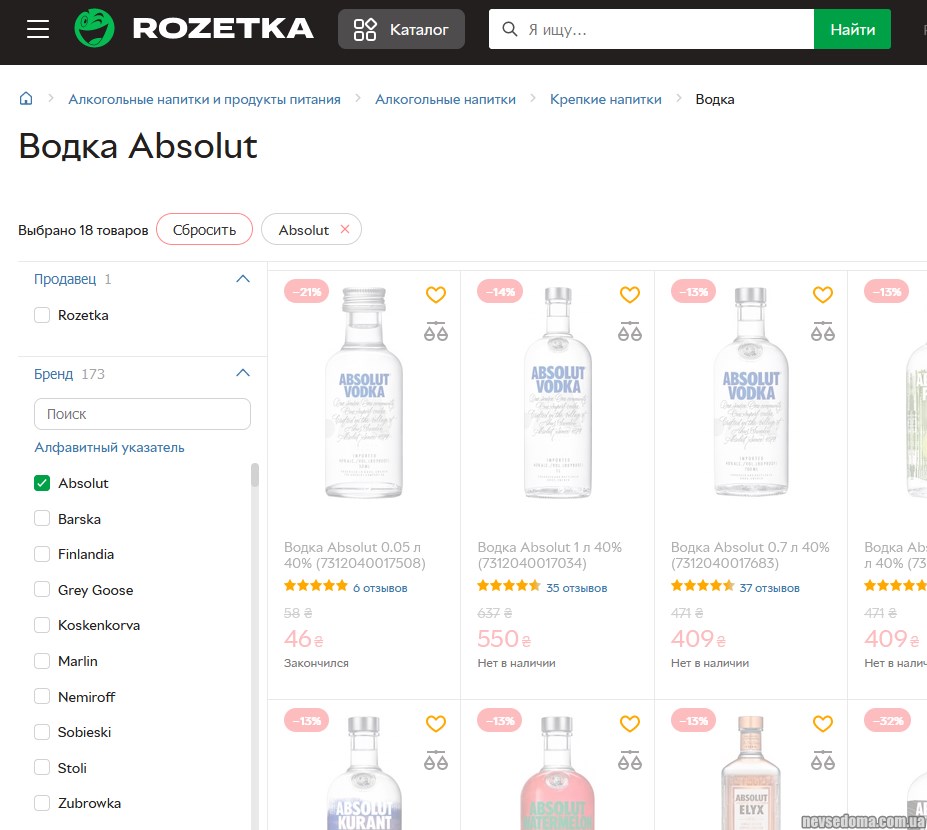Navigate to Крепкие напитки breadcrumb

605,99
